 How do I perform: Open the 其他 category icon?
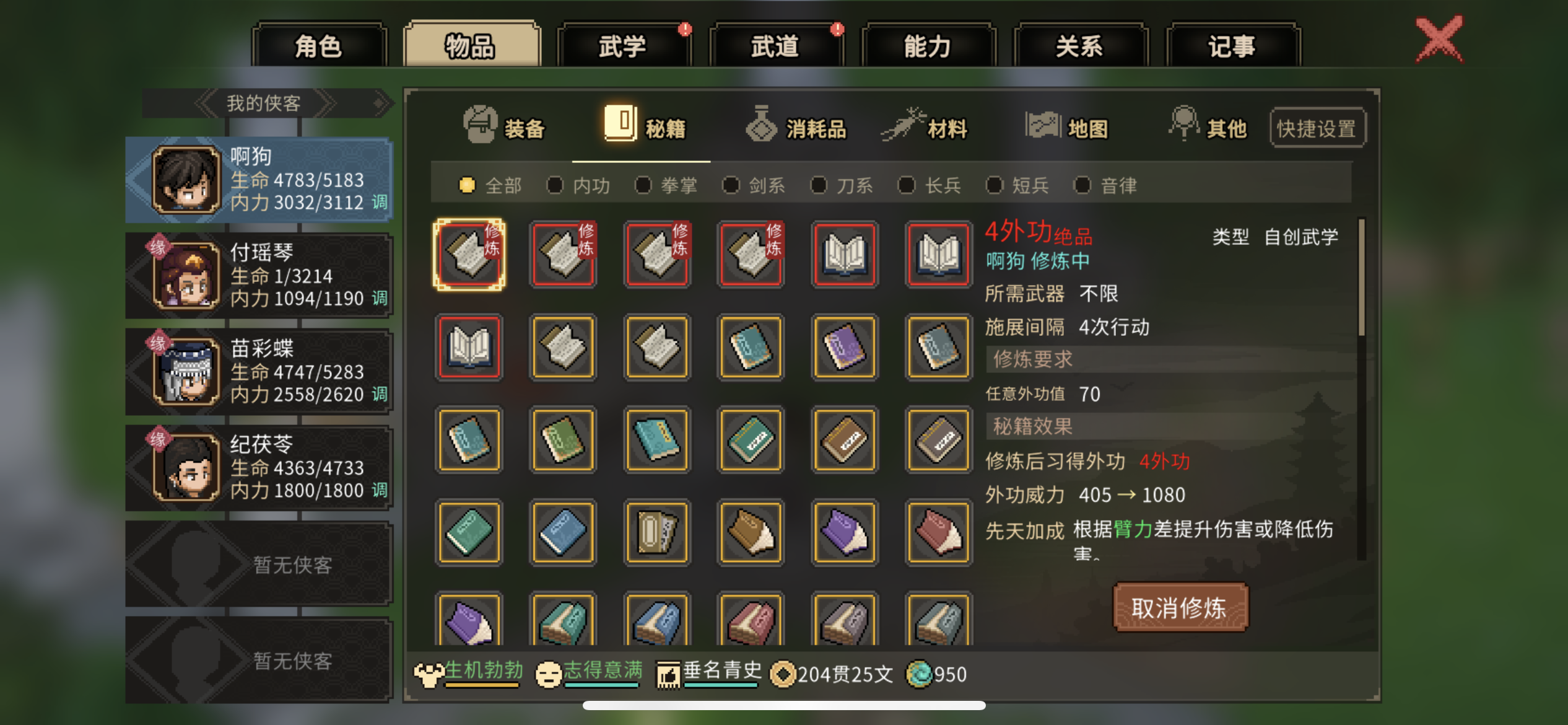pyautogui.click(x=1183, y=123)
